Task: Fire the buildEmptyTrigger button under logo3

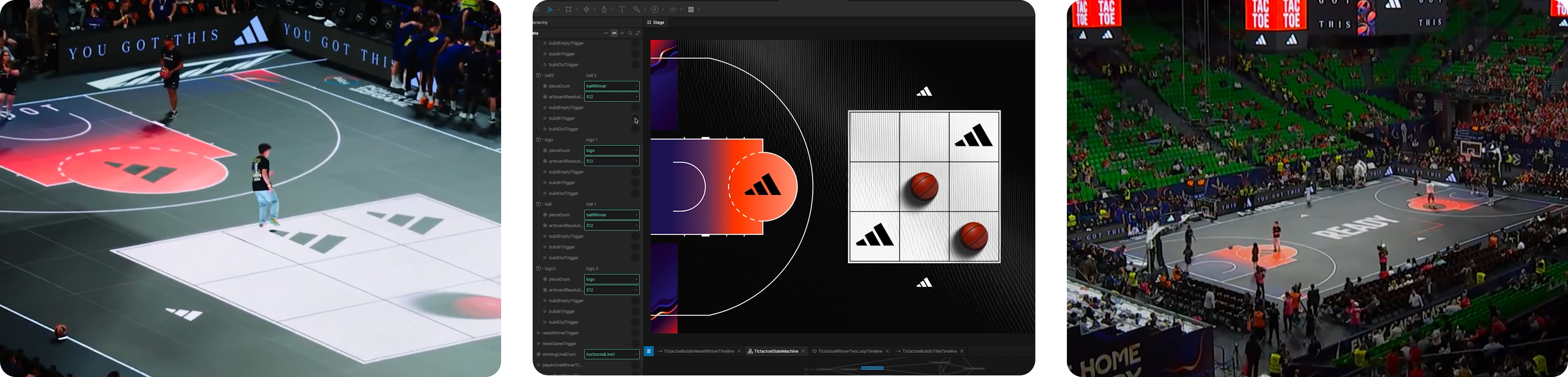Action: coord(635,301)
